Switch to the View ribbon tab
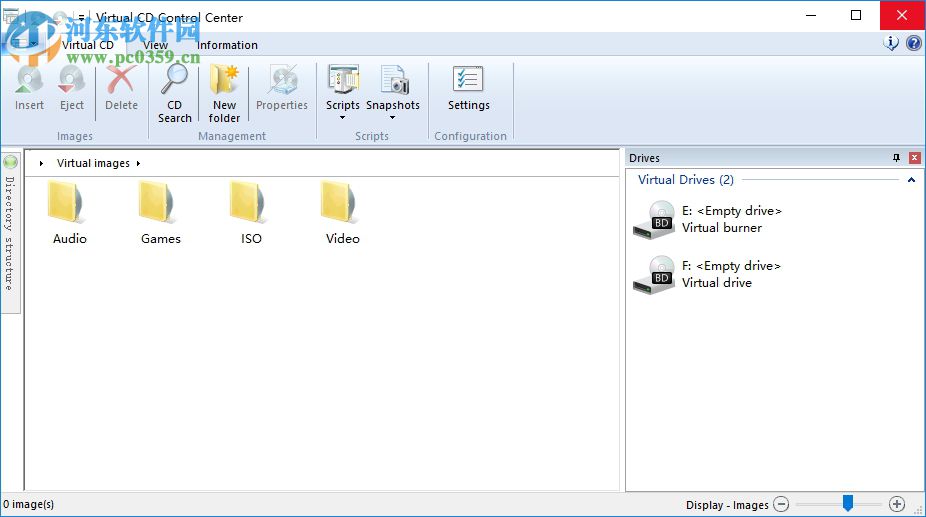The image size is (926, 517). coord(155,45)
